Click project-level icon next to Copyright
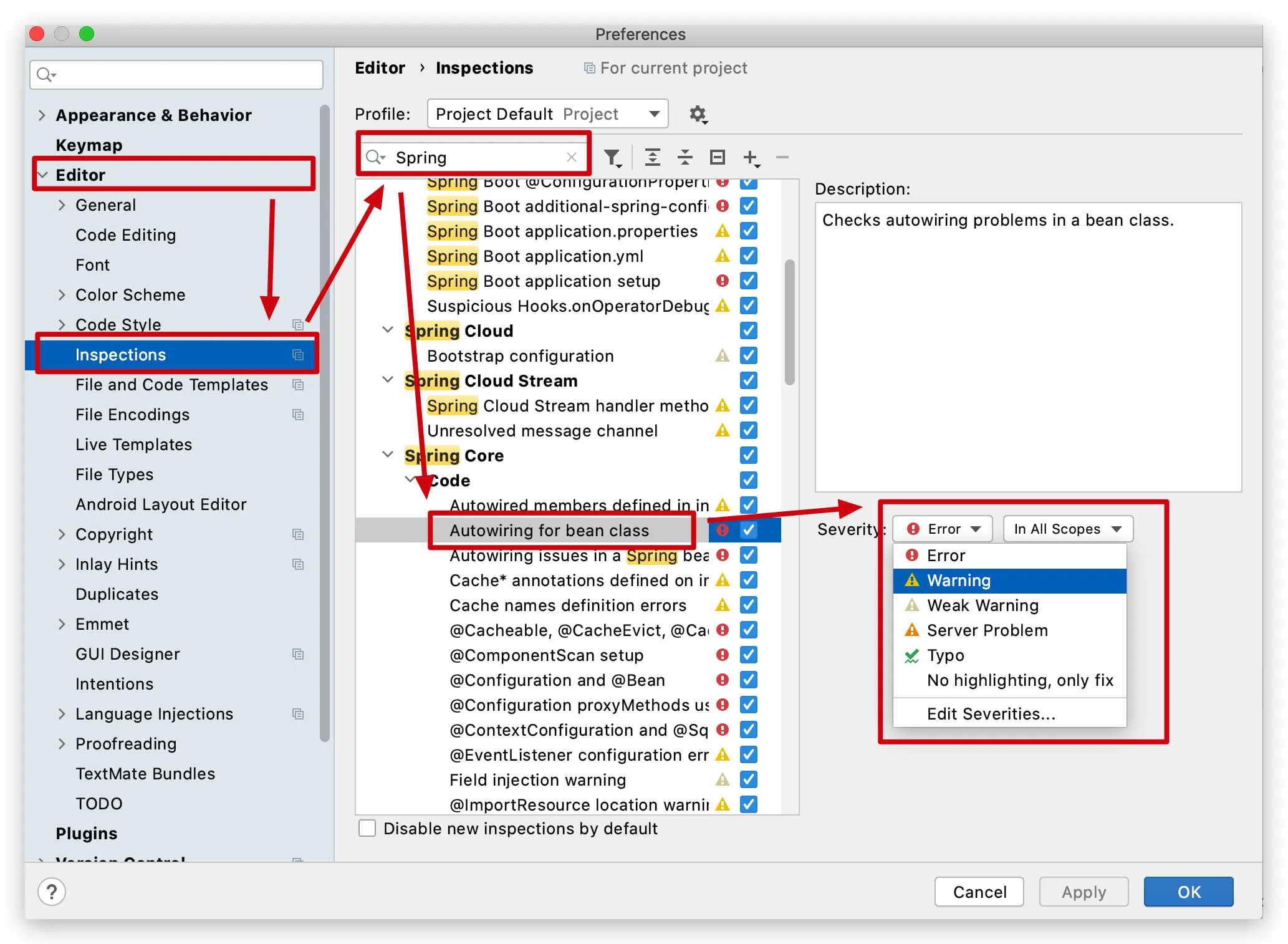 [298, 534]
